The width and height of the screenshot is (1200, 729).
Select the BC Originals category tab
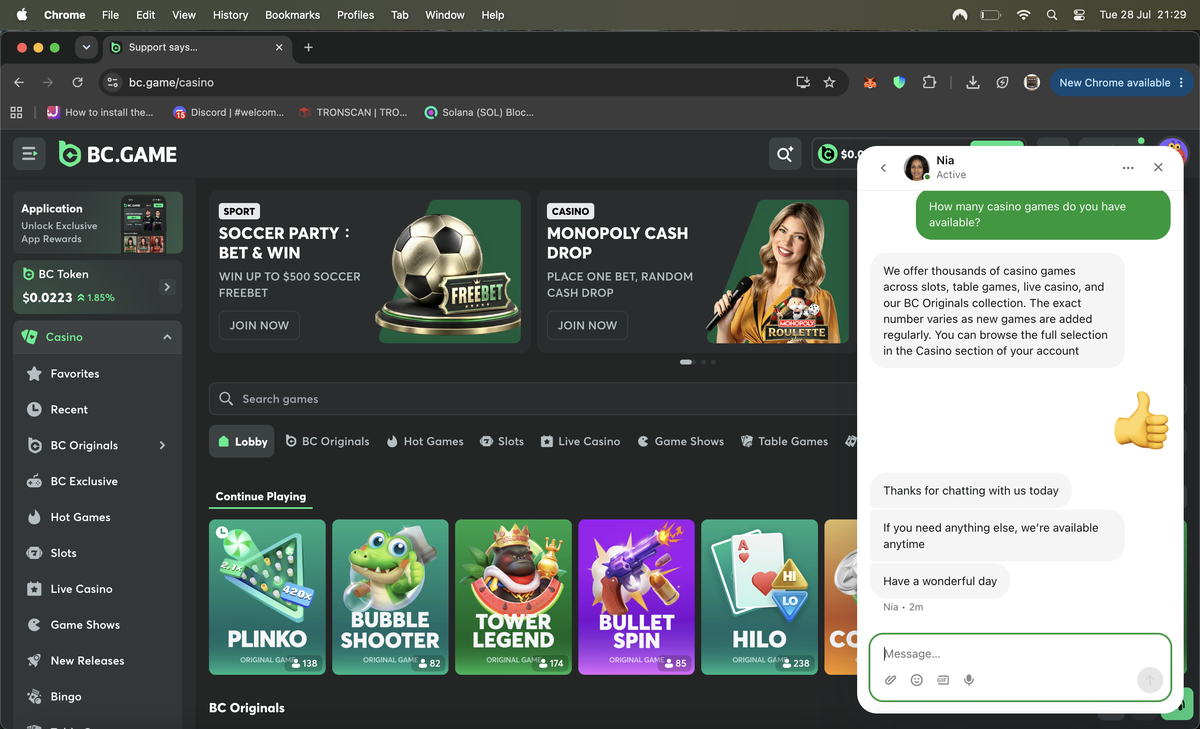click(x=327, y=441)
